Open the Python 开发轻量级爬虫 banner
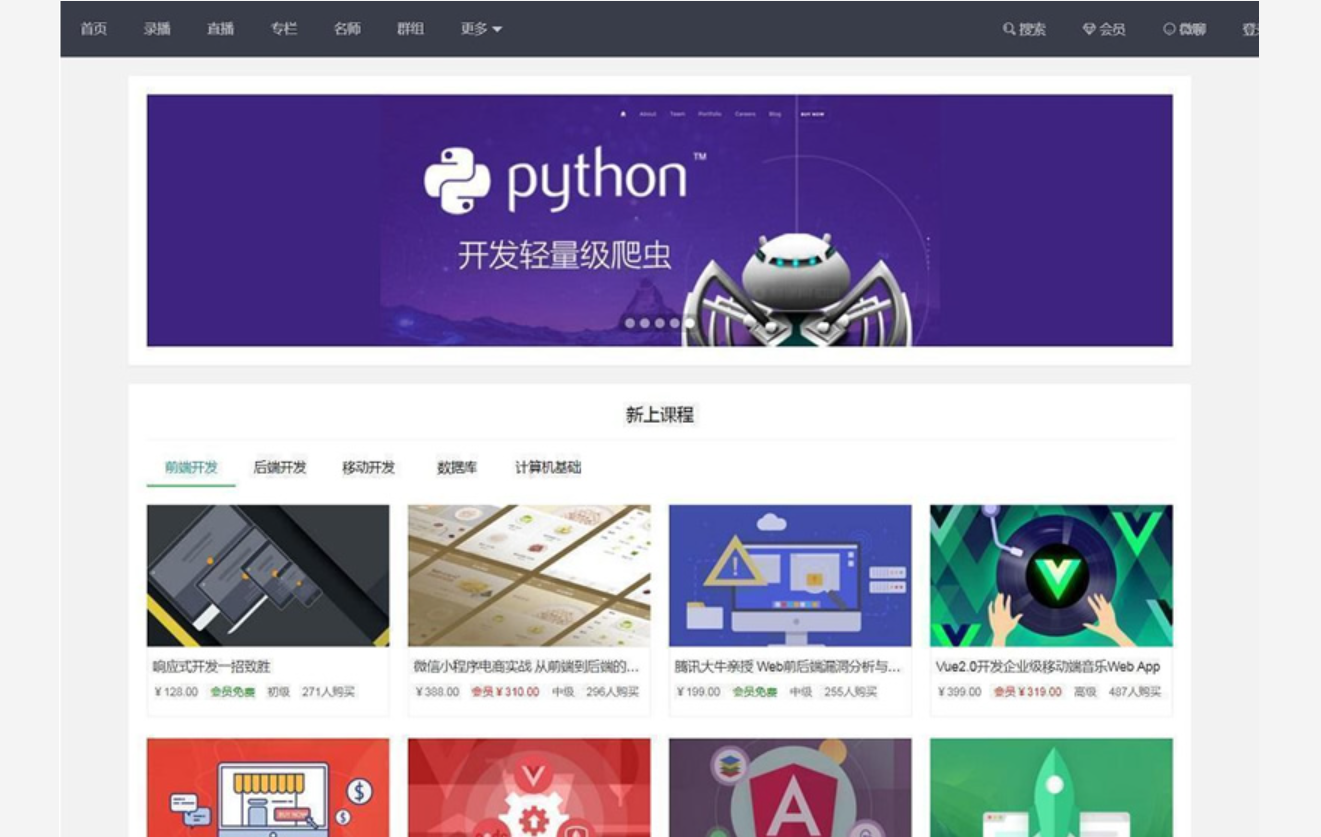The height and width of the screenshot is (837, 1321). (x=660, y=220)
